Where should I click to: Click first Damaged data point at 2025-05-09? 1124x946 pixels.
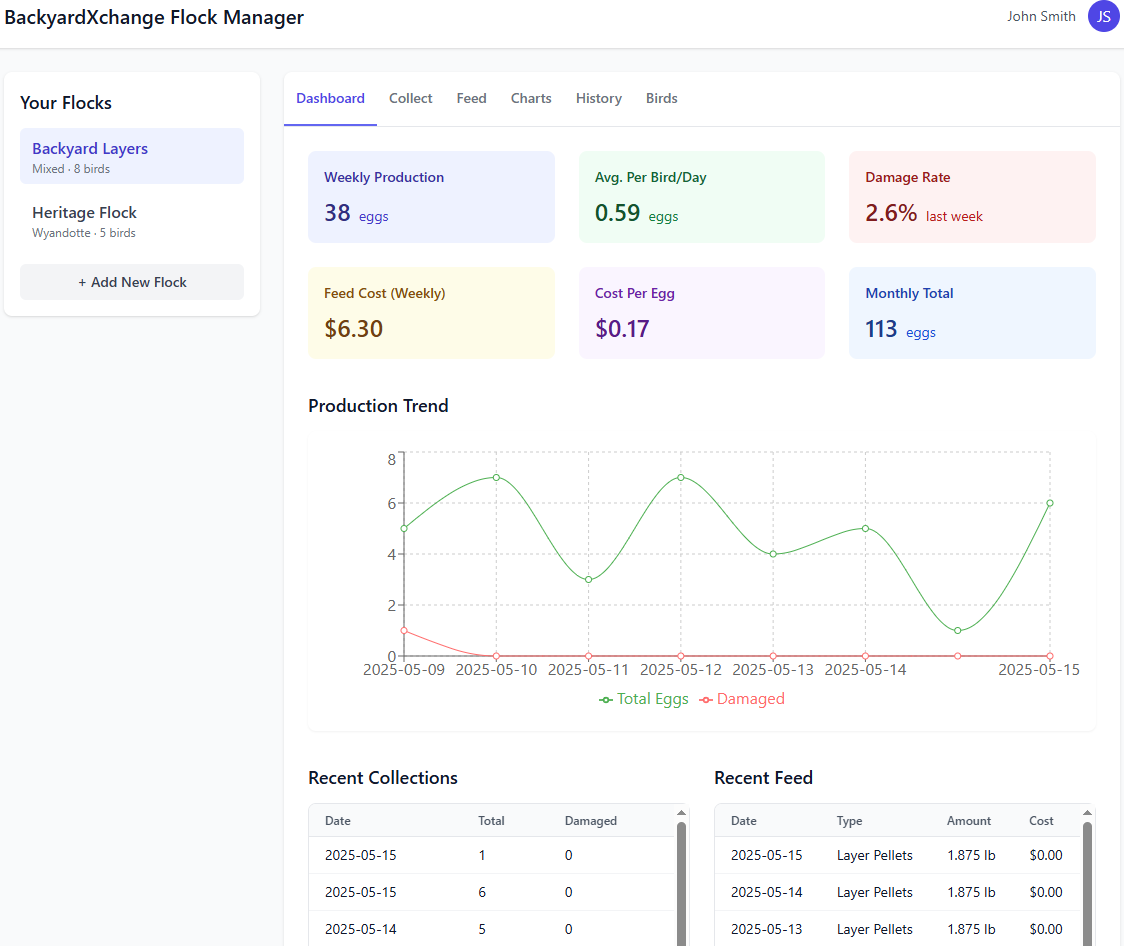[404, 631]
